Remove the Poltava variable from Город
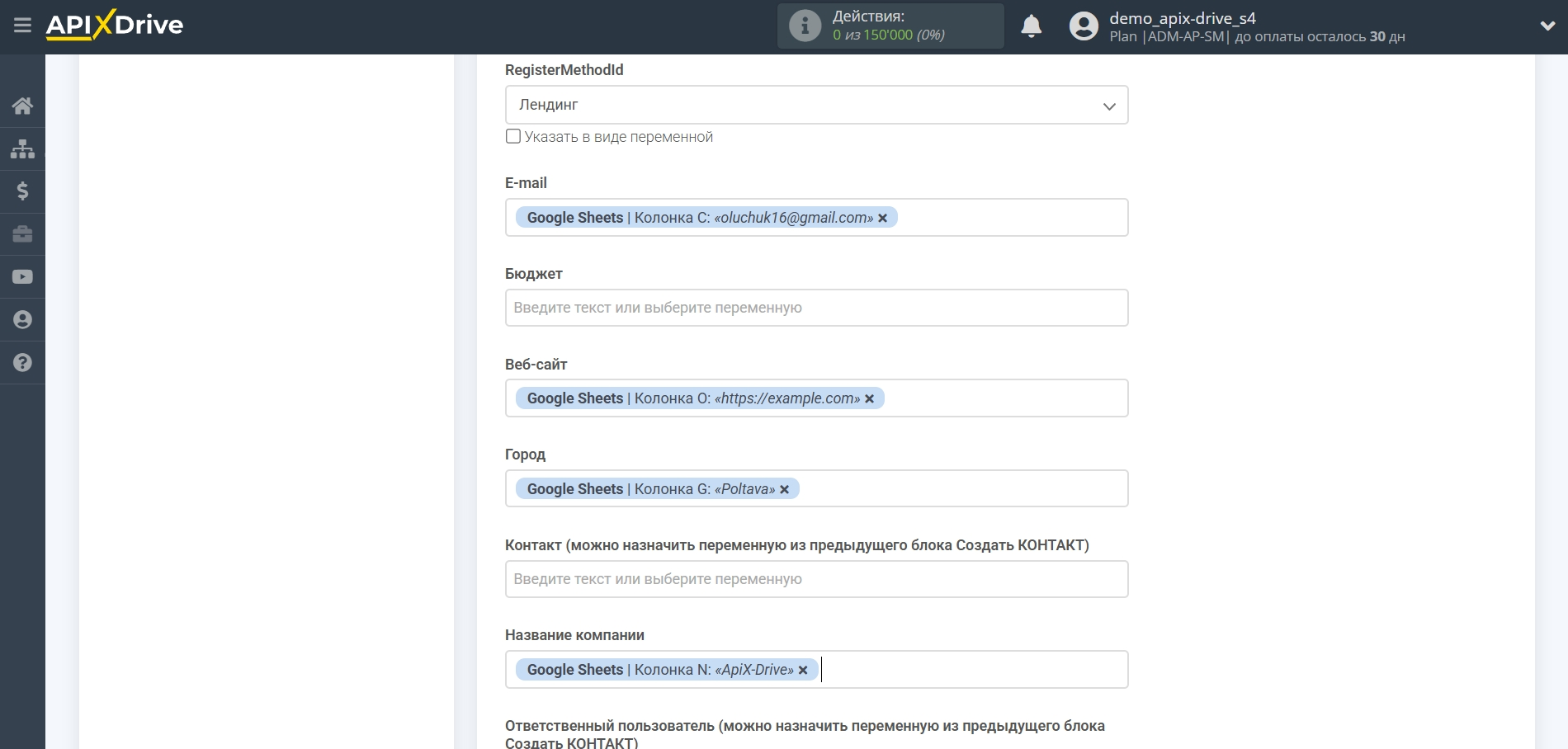Image resolution: width=1568 pixels, height=749 pixels. click(x=785, y=490)
